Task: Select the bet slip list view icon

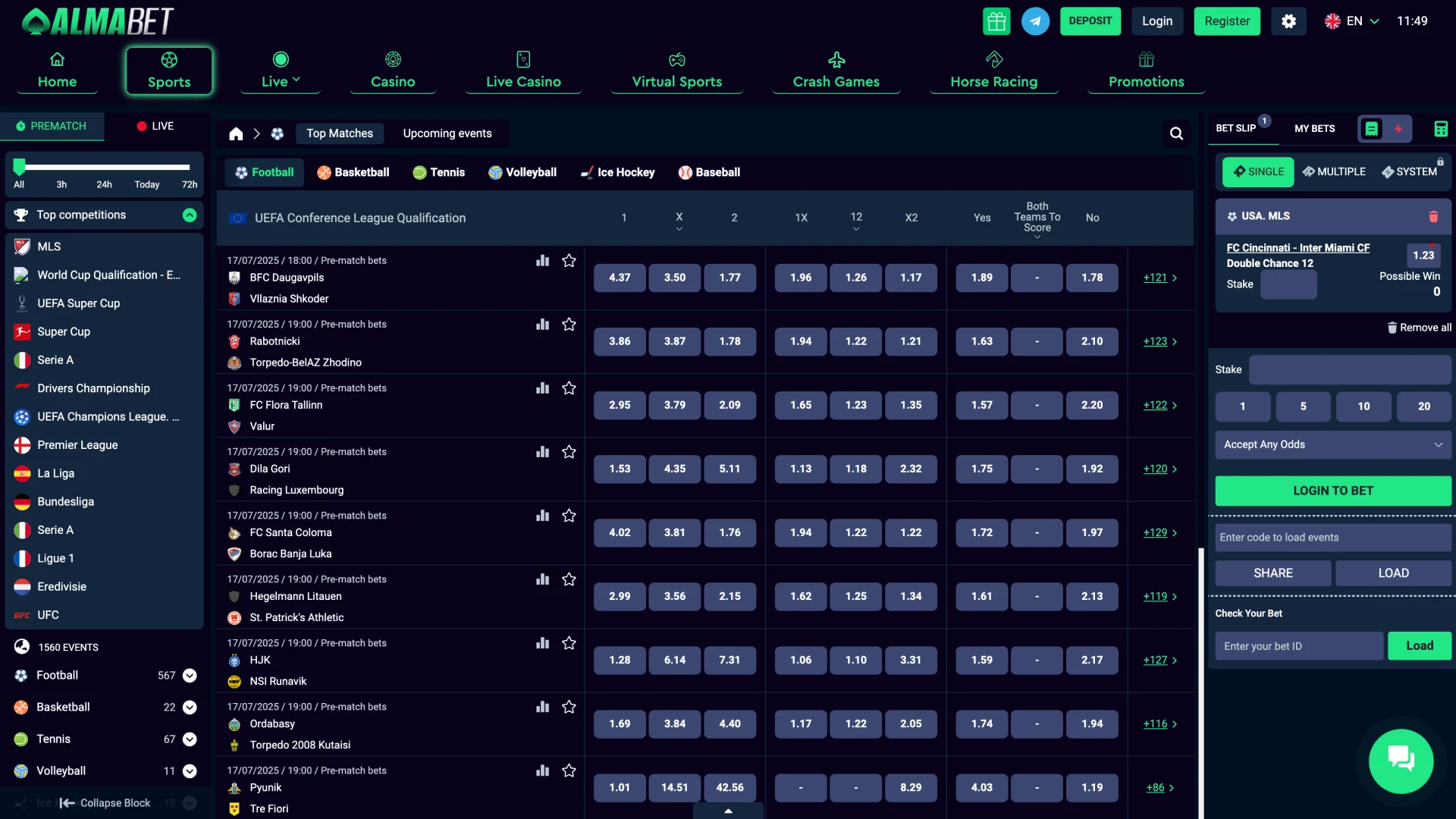Action: point(1372,129)
